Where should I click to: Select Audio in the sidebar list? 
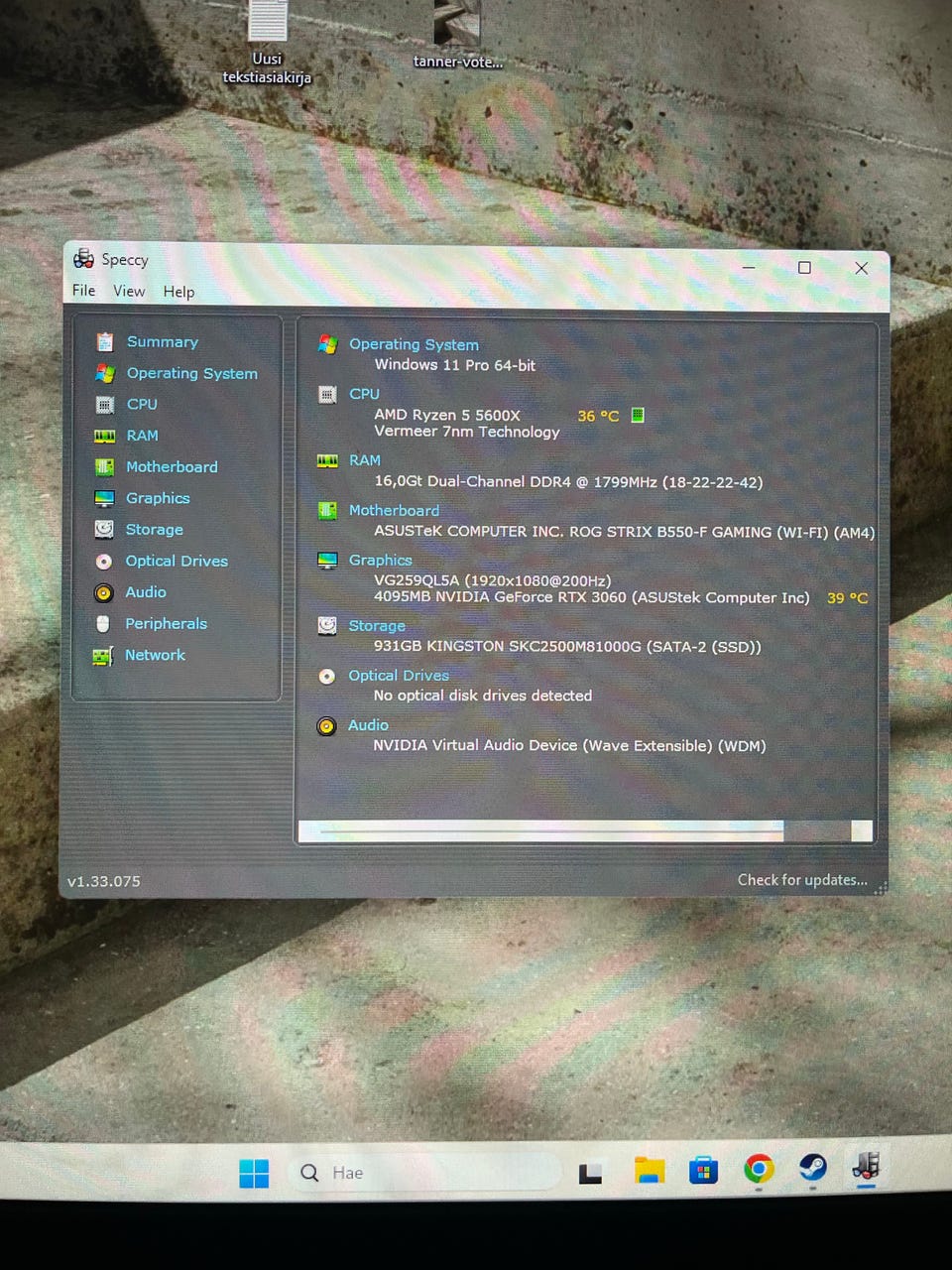[x=146, y=592]
